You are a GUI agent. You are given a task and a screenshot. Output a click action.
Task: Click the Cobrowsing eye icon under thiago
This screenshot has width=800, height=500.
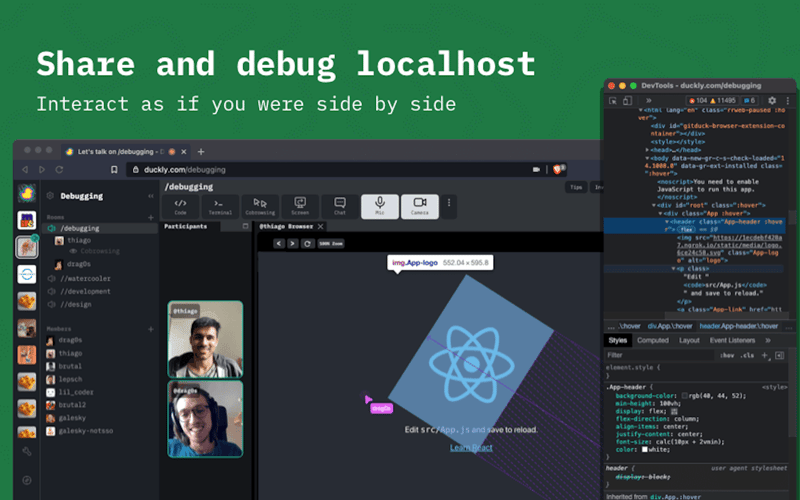[73, 251]
